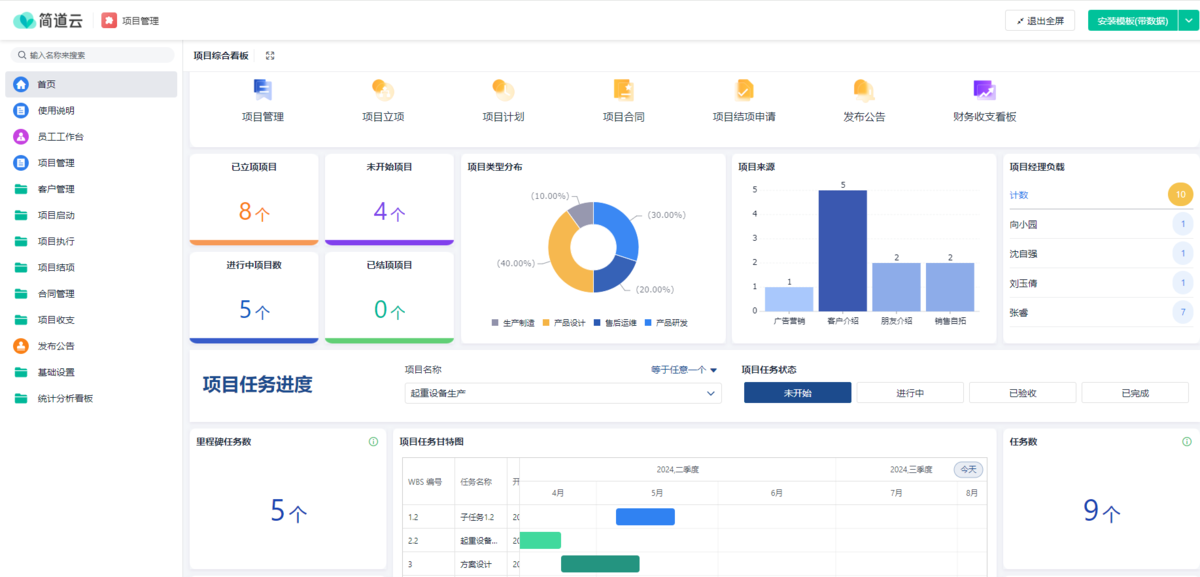Viewport: 1200px width, 577px height.
Task: Click the fullscreen expand icon beside 项目综合看板
Action: (270, 56)
